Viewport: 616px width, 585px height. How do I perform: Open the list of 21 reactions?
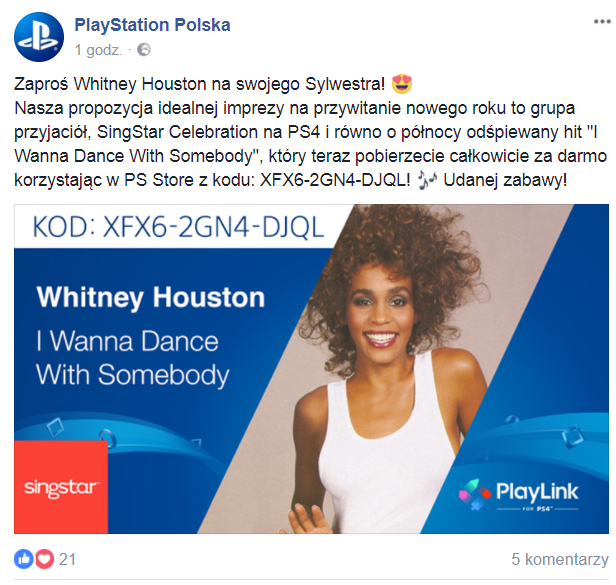click(x=67, y=559)
